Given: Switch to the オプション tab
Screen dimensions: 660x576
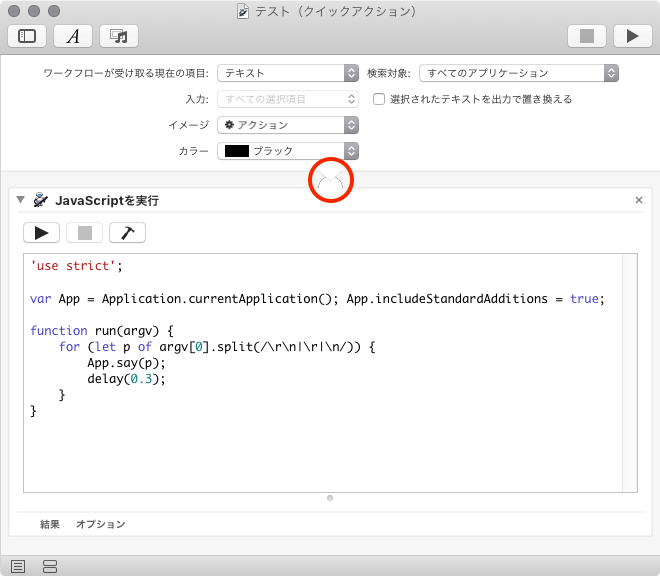Looking at the screenshot, I should [101, 524].
